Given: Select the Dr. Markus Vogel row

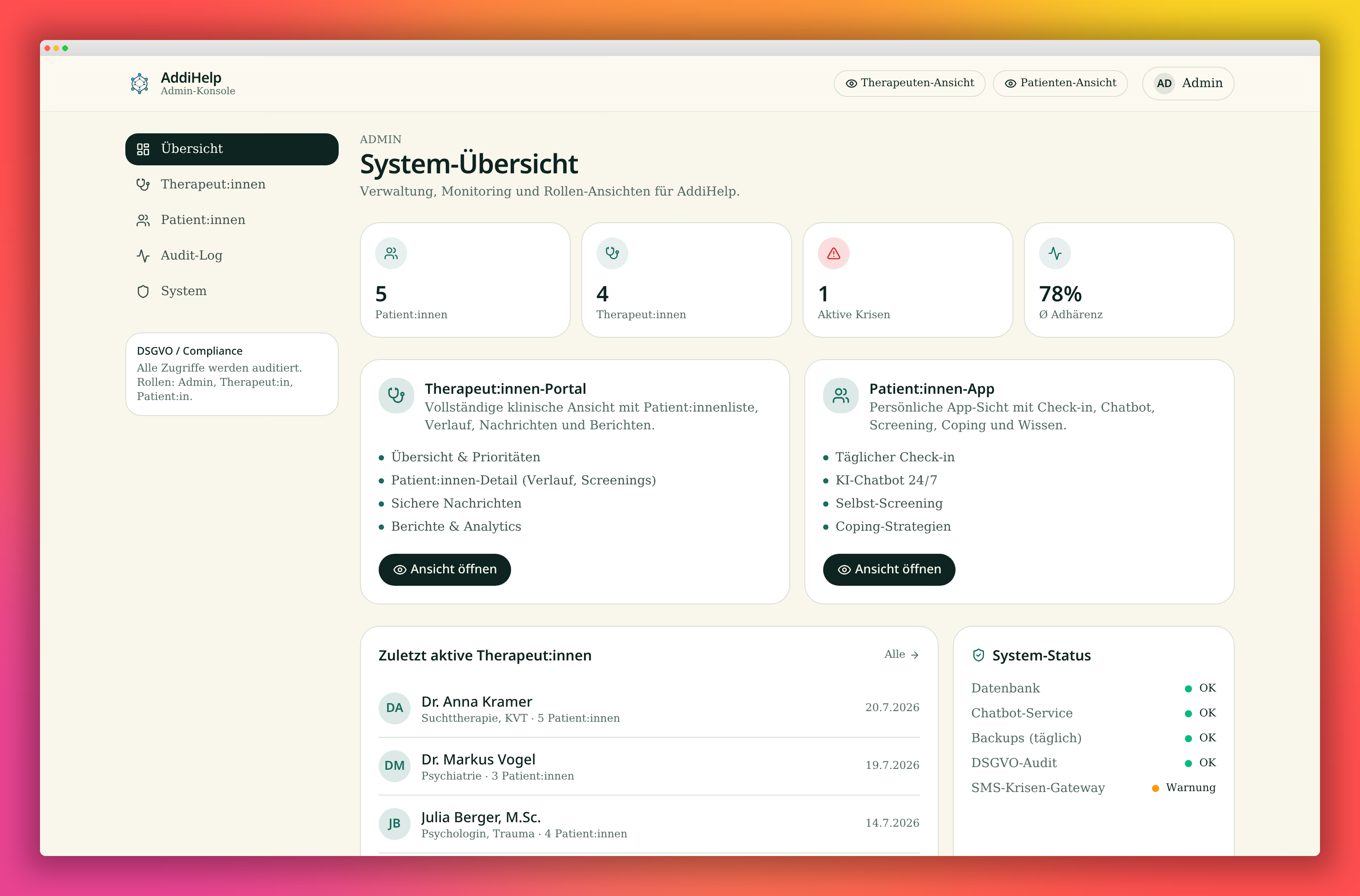Looking at the screenshot, I should pyautogui.click(x=649, y=766).
